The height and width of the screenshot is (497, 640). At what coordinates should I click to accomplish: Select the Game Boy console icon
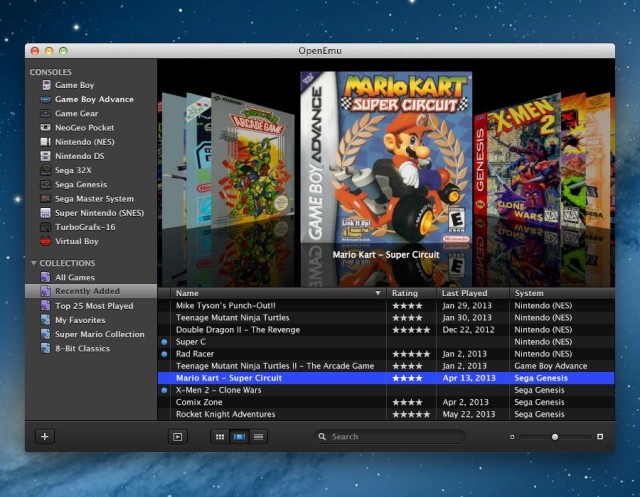click(x=46, y=85)
